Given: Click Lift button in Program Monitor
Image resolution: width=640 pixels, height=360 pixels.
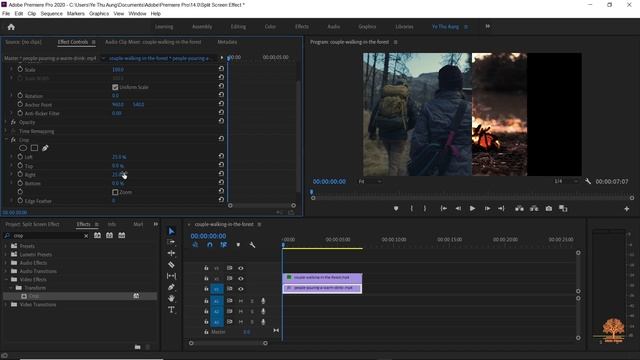Looking at the screenshot, I should 519,209.
